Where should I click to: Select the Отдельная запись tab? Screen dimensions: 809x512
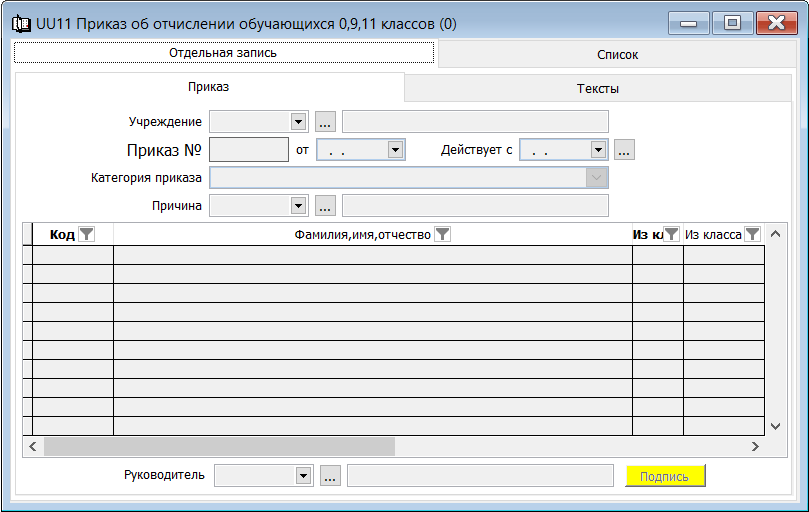[x=223, y=53]
